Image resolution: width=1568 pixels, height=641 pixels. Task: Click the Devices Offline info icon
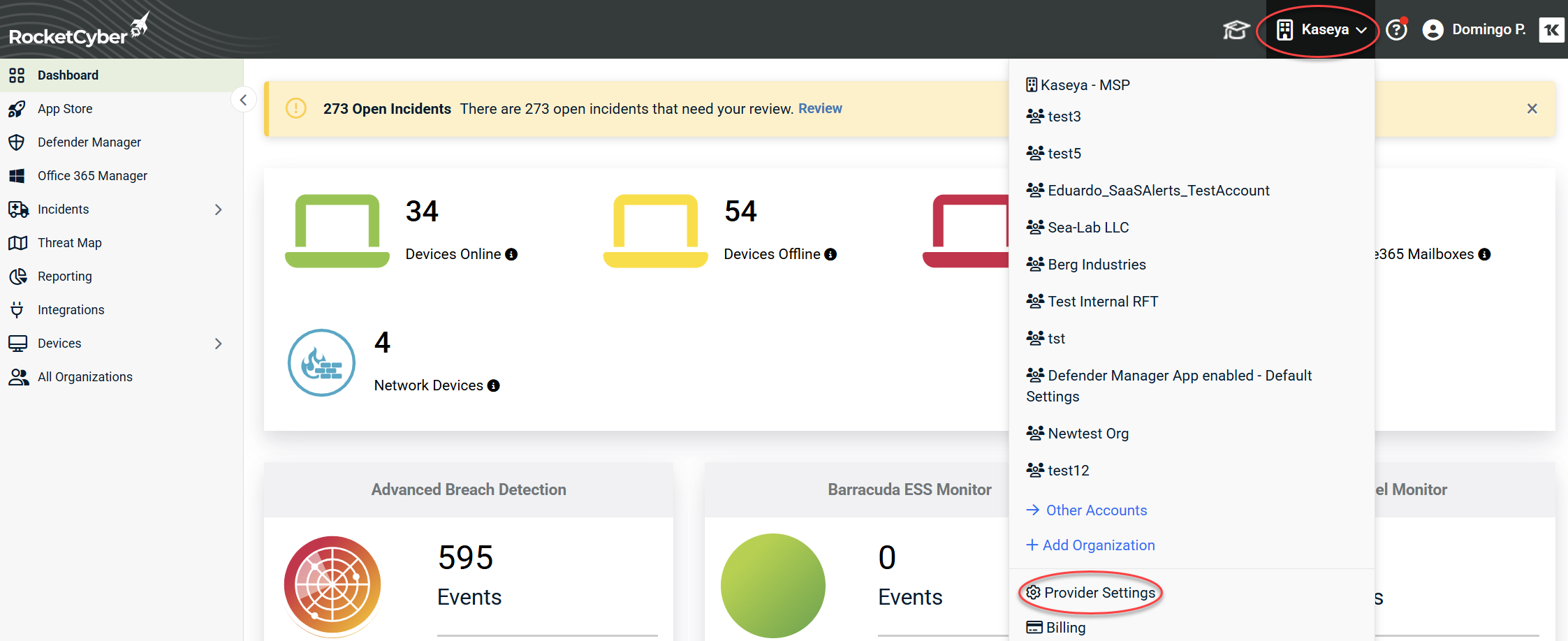830,254
